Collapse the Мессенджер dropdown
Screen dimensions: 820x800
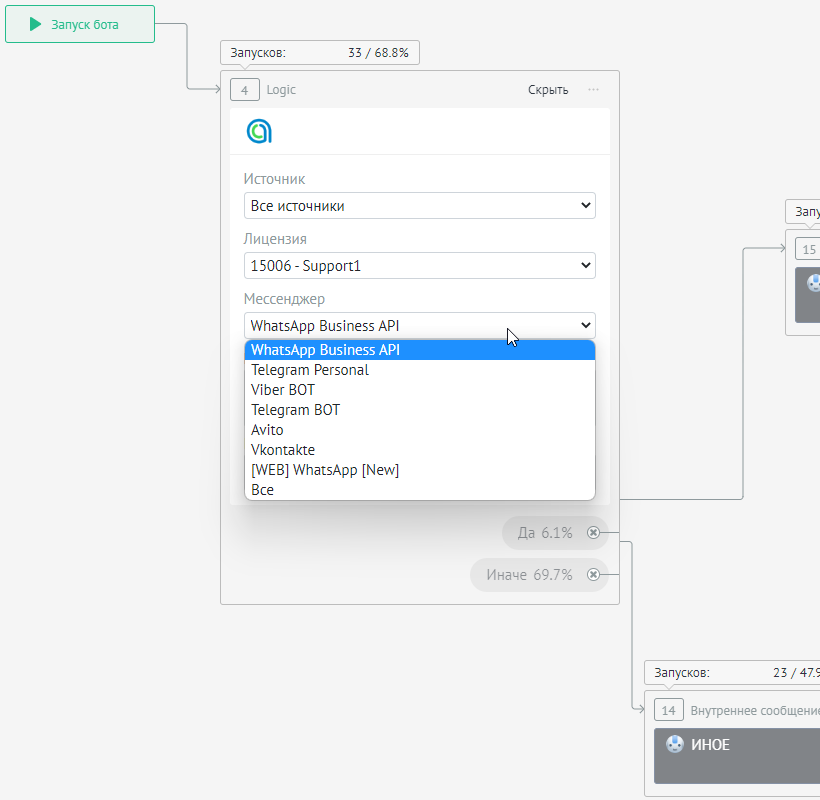(419, 326)
